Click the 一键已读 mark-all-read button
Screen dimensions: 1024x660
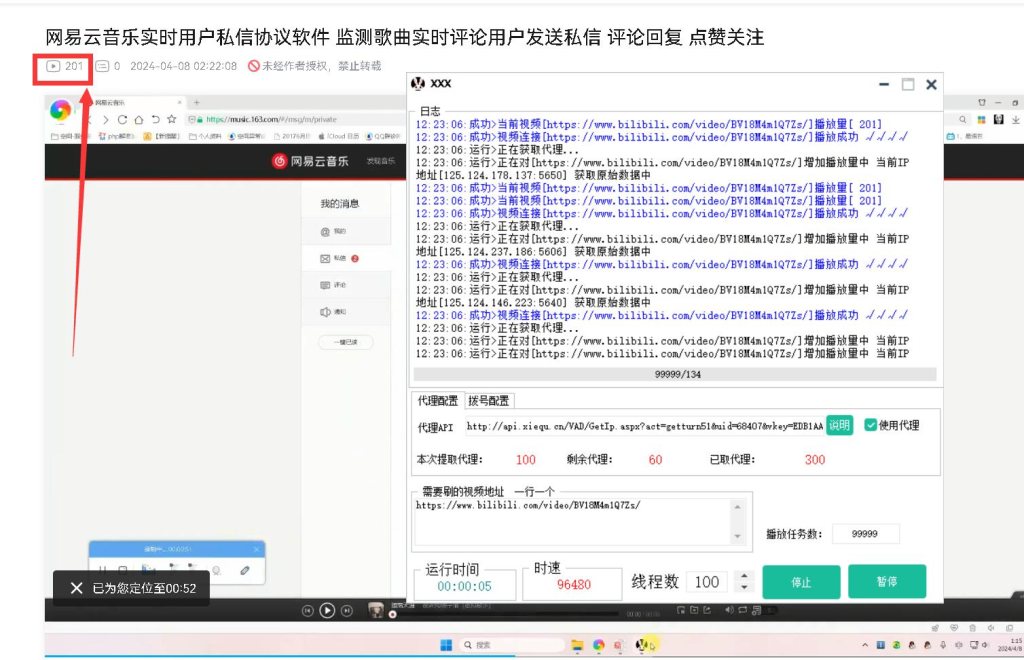[345, 342]
